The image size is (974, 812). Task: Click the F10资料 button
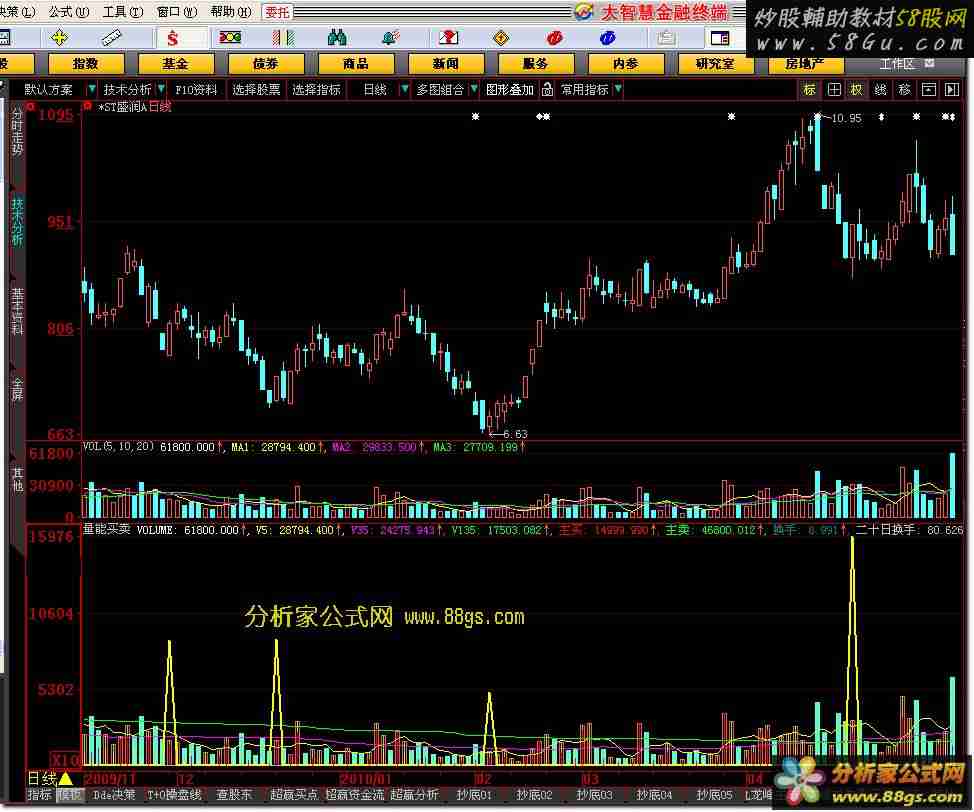coord(196,89)
